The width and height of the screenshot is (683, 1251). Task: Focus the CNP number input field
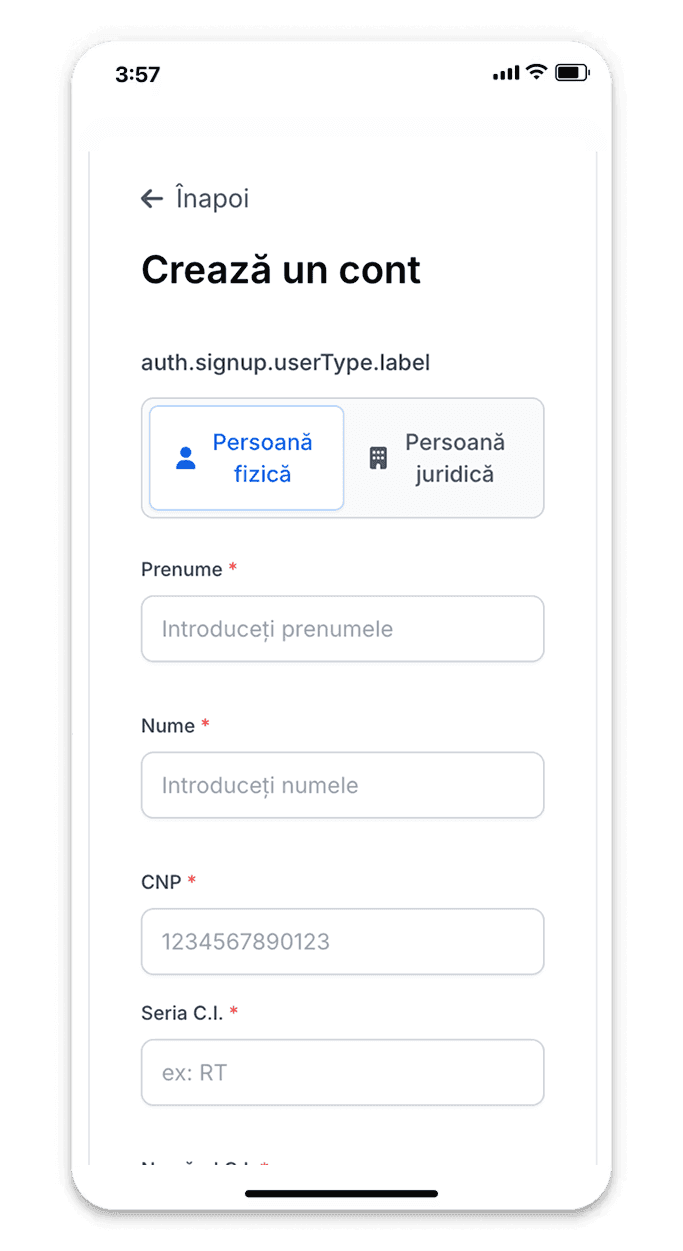[x=342, y=941]
